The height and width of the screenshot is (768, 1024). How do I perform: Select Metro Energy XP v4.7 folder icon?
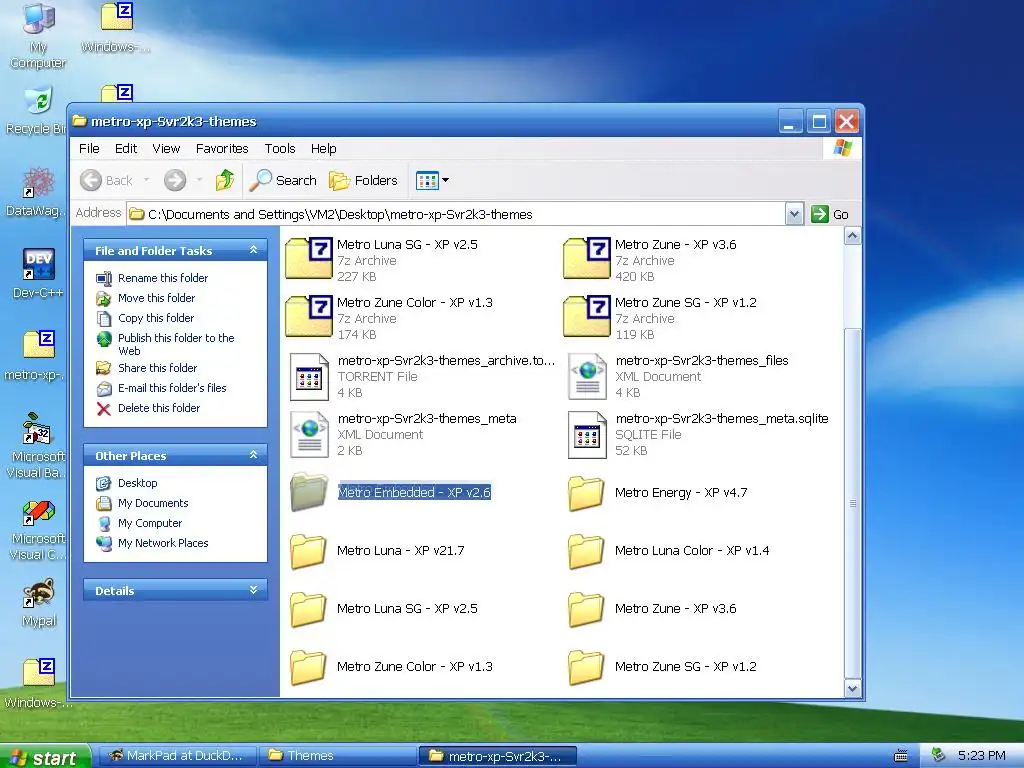pos(586,492)
